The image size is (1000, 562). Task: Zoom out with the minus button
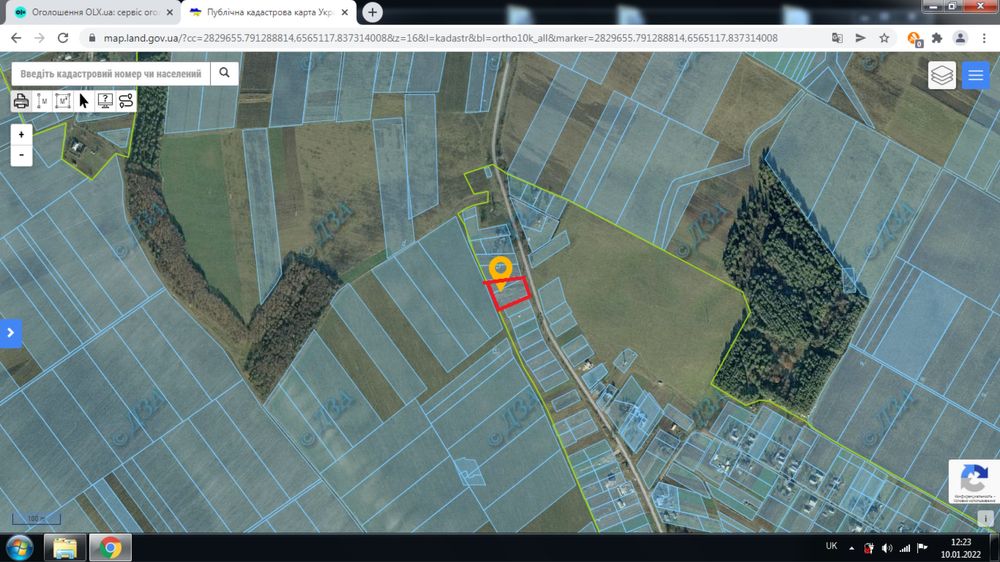click(21, 155)
